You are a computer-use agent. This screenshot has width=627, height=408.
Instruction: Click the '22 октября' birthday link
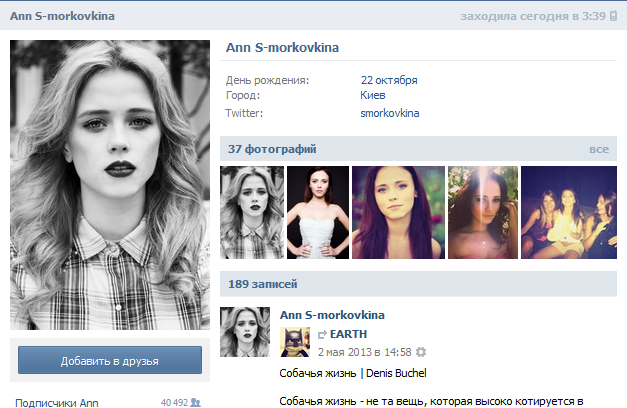pyautogui.click(x=389, y=80)
